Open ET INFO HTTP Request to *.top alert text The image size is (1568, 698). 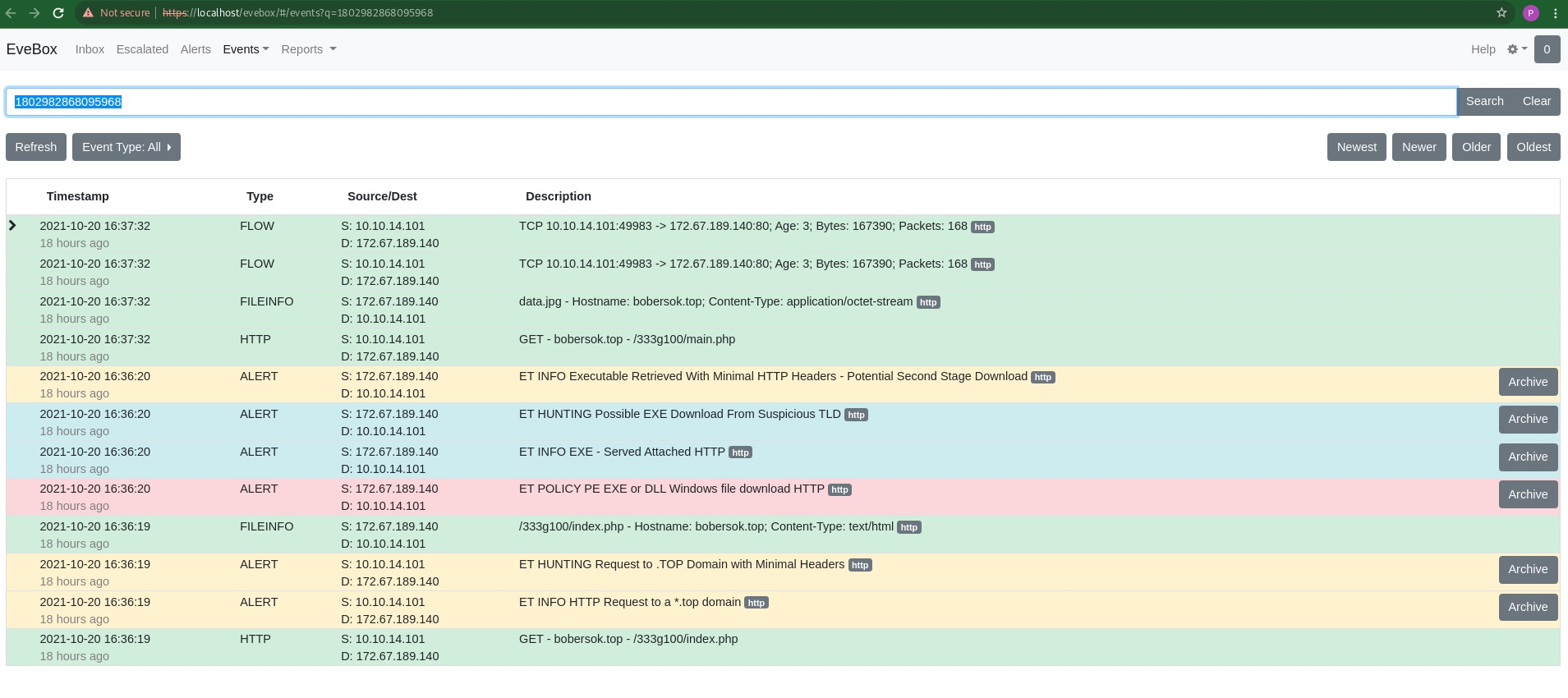[x=629, y=602]
